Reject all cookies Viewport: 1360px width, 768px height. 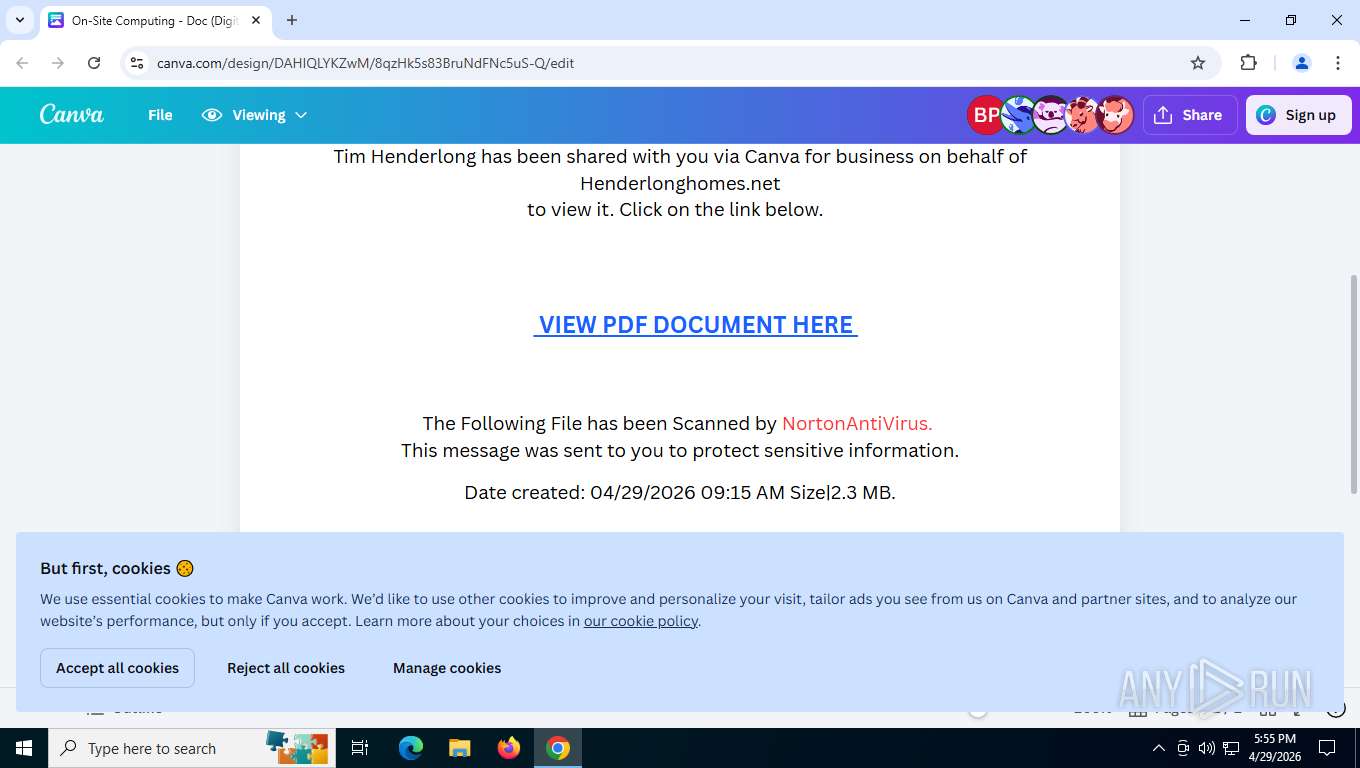pyautogui.click(x=286, y=668)
